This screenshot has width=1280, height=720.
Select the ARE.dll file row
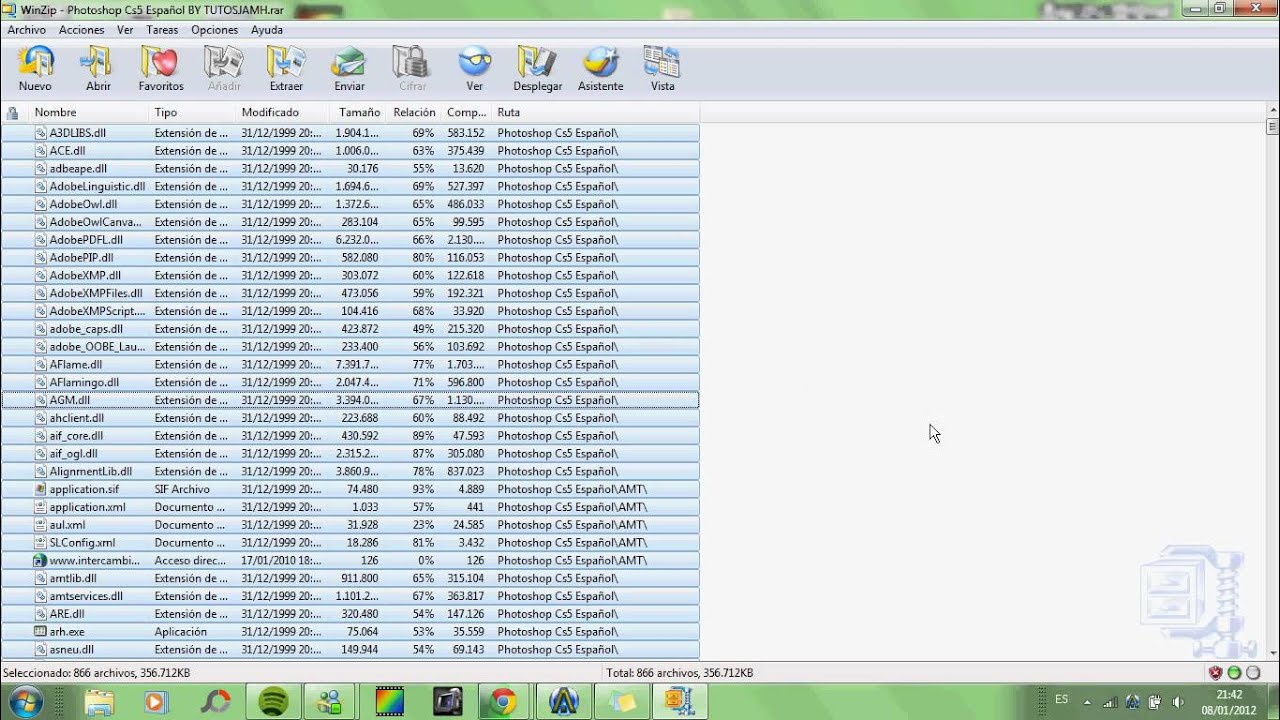point(350,614)
